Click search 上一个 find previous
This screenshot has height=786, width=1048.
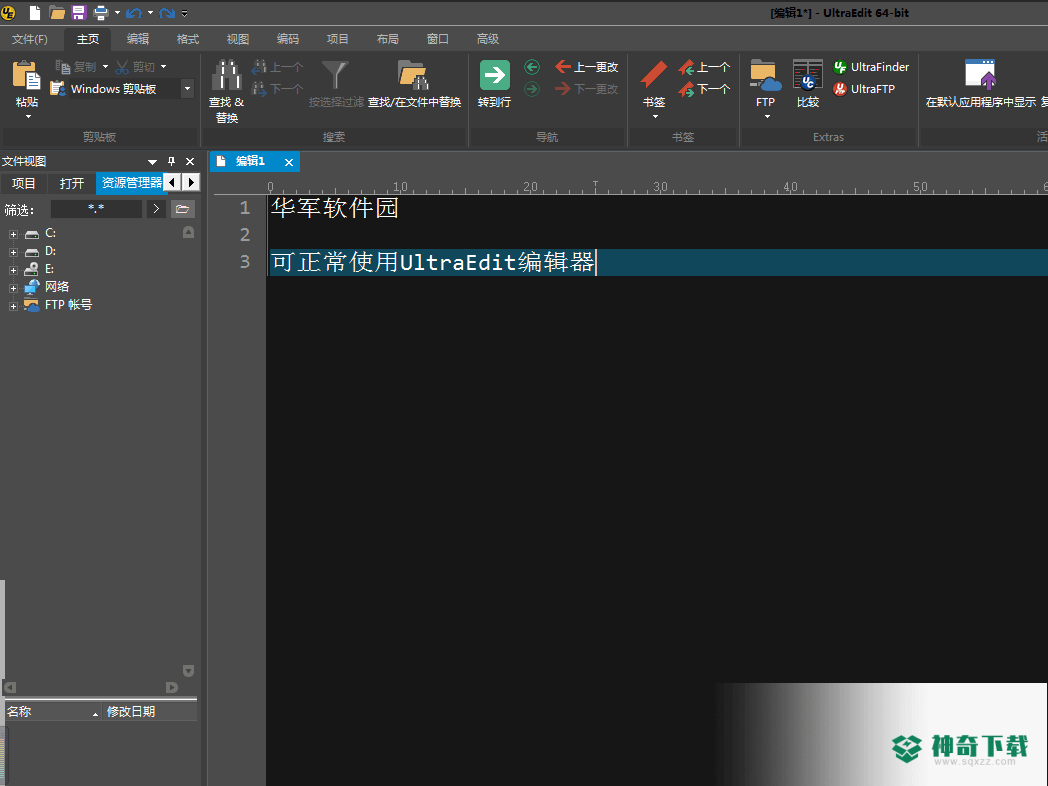pos(277,67)
